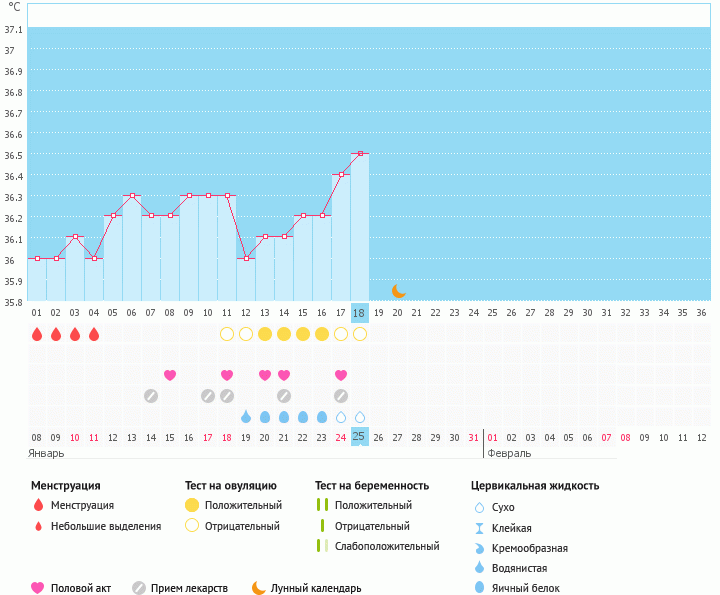This screenshot has height=595, width=720.
Task: Click the Февраль month label
Action: point(510,453)
